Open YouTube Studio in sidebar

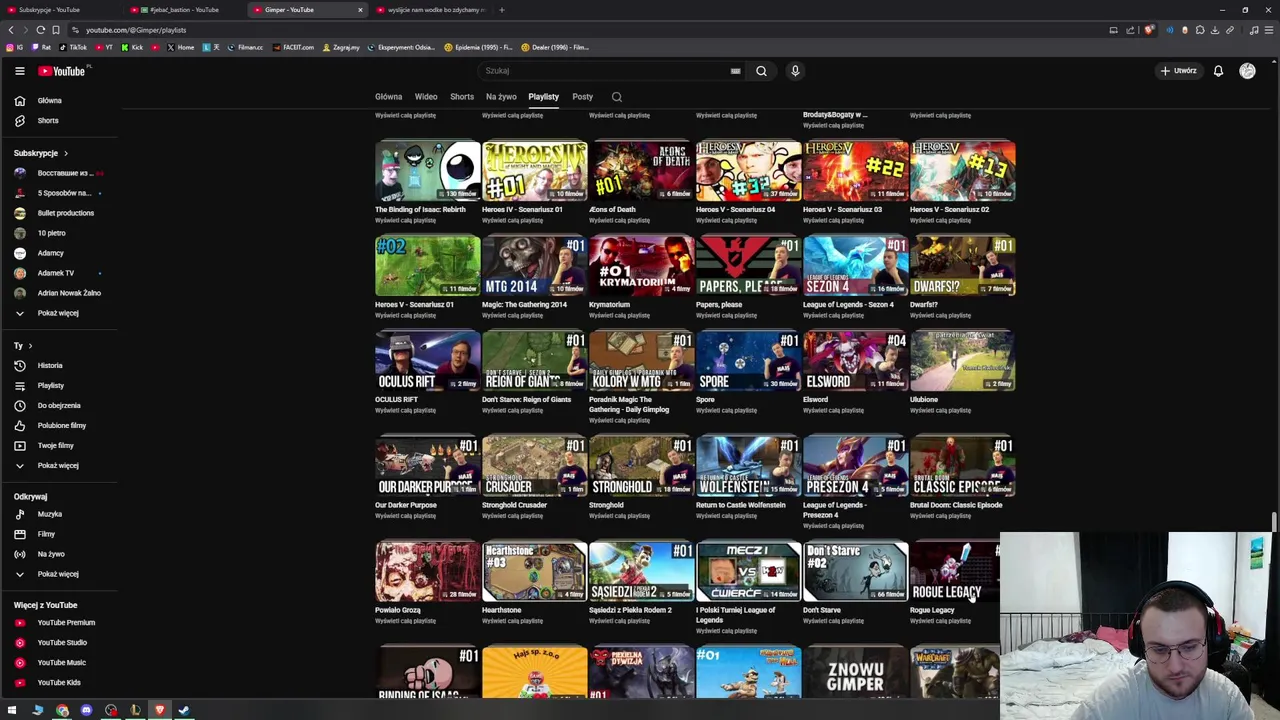pyautogui.click(x=62, y=642)
